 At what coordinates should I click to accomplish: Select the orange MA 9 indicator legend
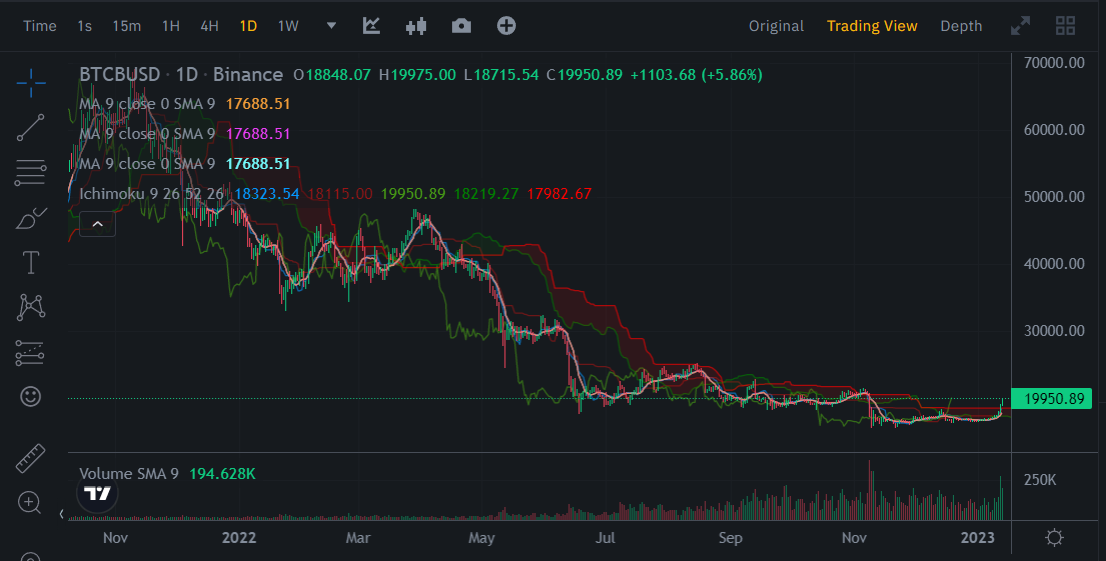185,104
